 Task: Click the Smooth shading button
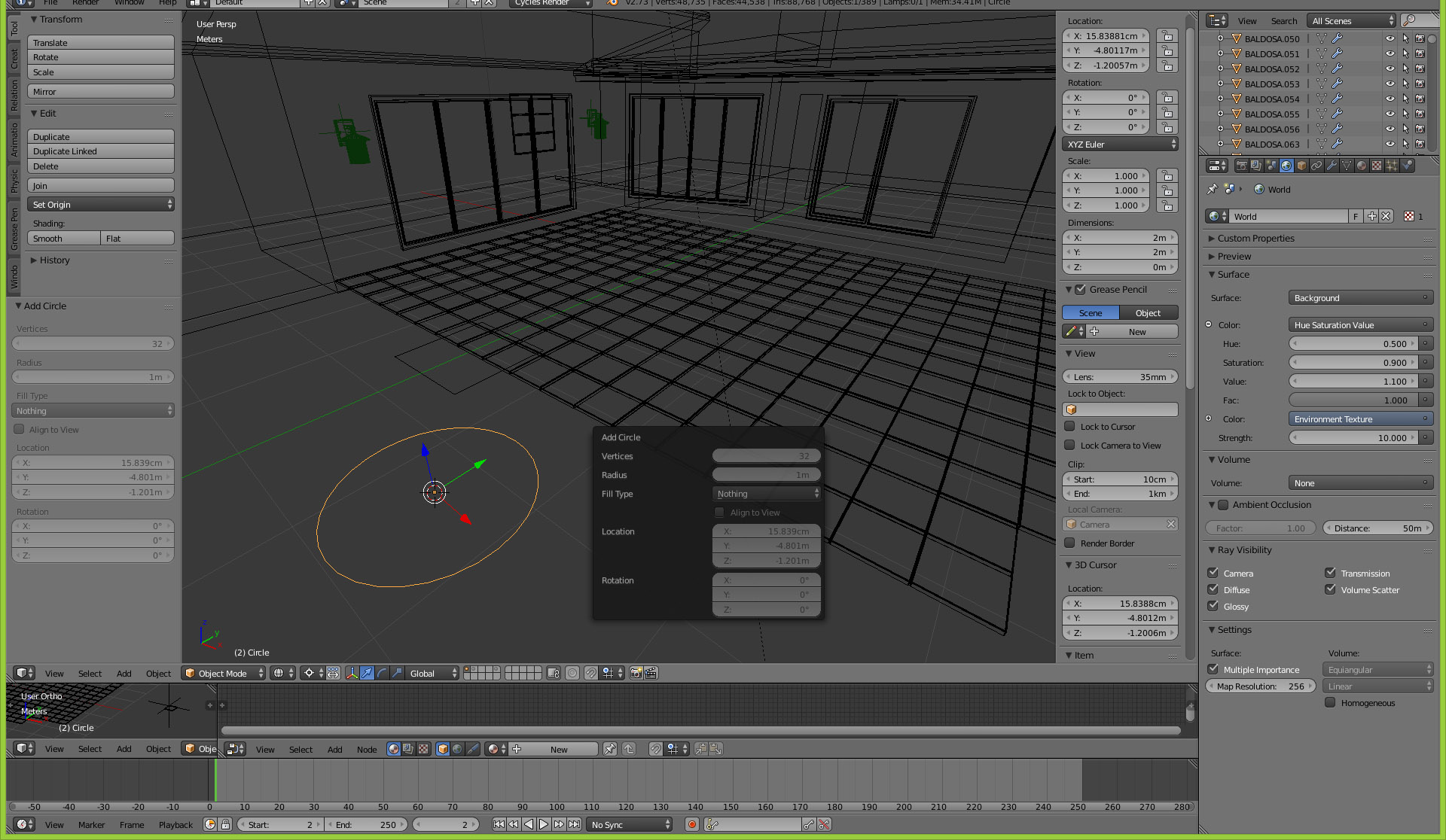[x=63, y=239]
